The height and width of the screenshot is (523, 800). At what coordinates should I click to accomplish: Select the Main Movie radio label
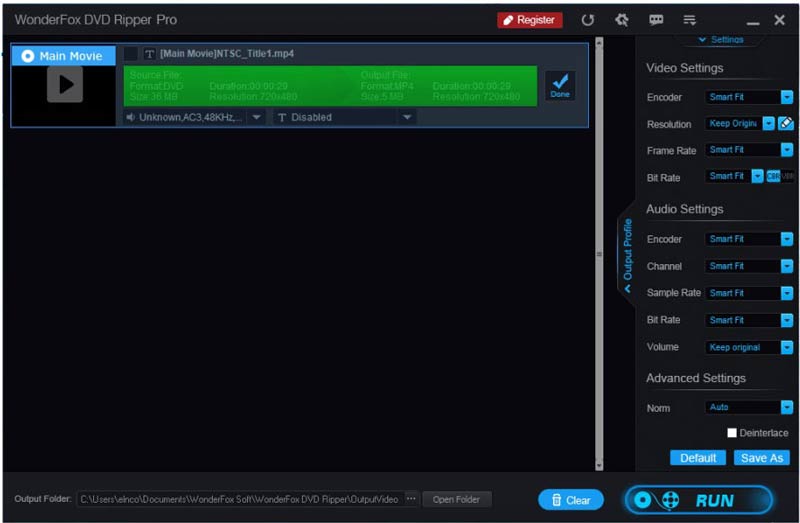coord(63,56)
